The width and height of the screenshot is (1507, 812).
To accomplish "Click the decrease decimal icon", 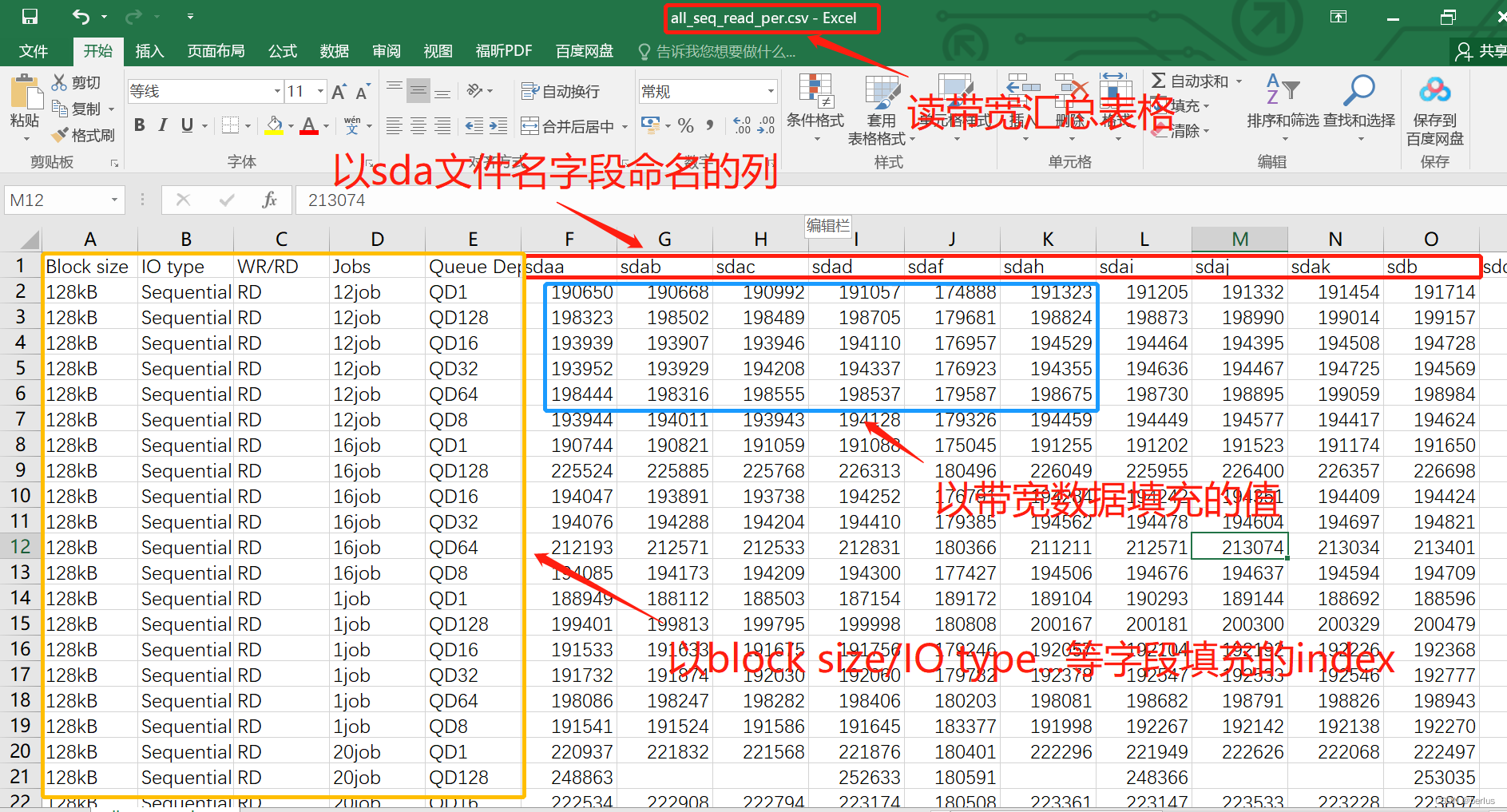I will click(x=767, y=125).
